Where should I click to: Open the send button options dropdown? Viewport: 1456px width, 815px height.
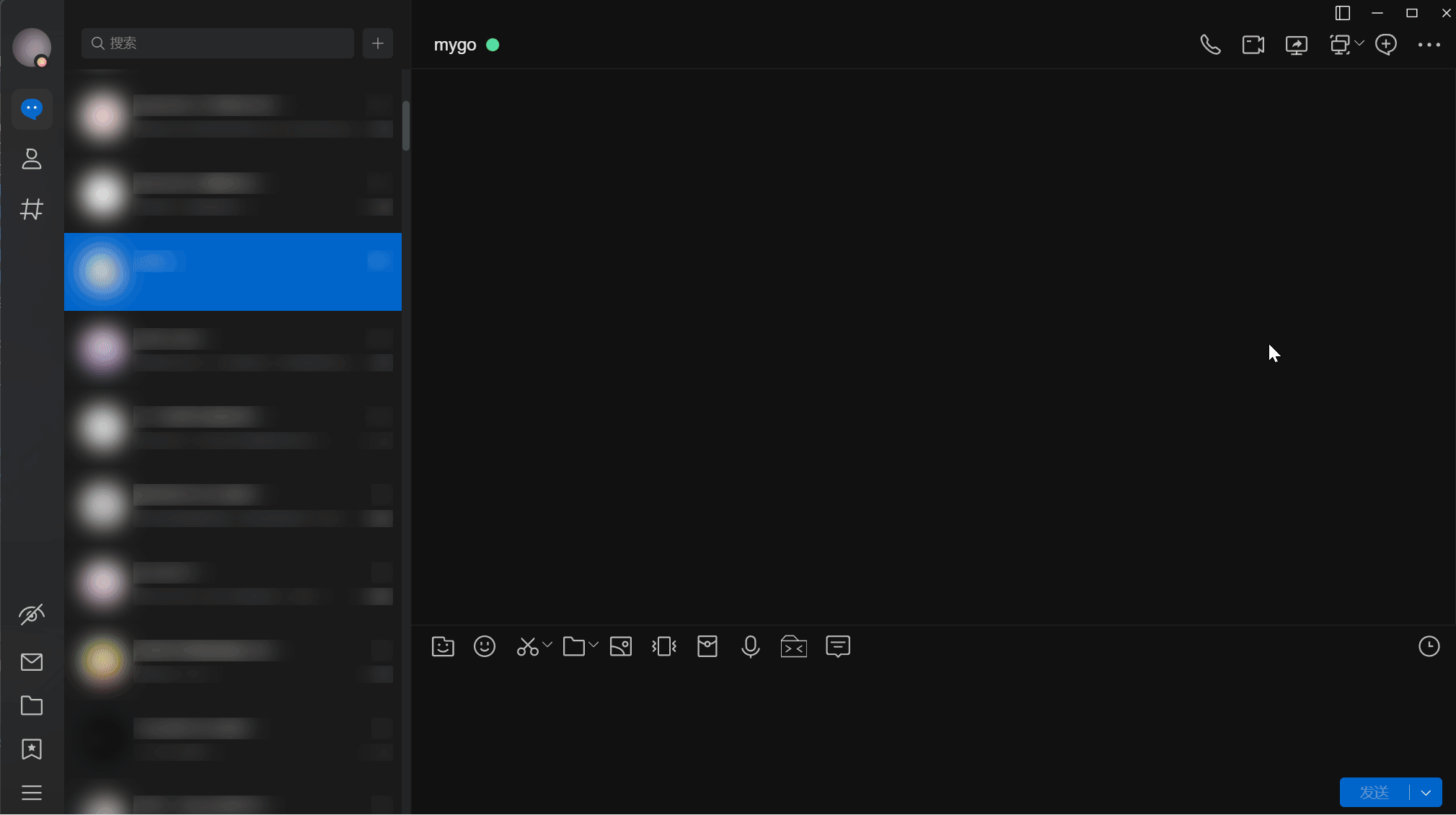pos(1426,793)
